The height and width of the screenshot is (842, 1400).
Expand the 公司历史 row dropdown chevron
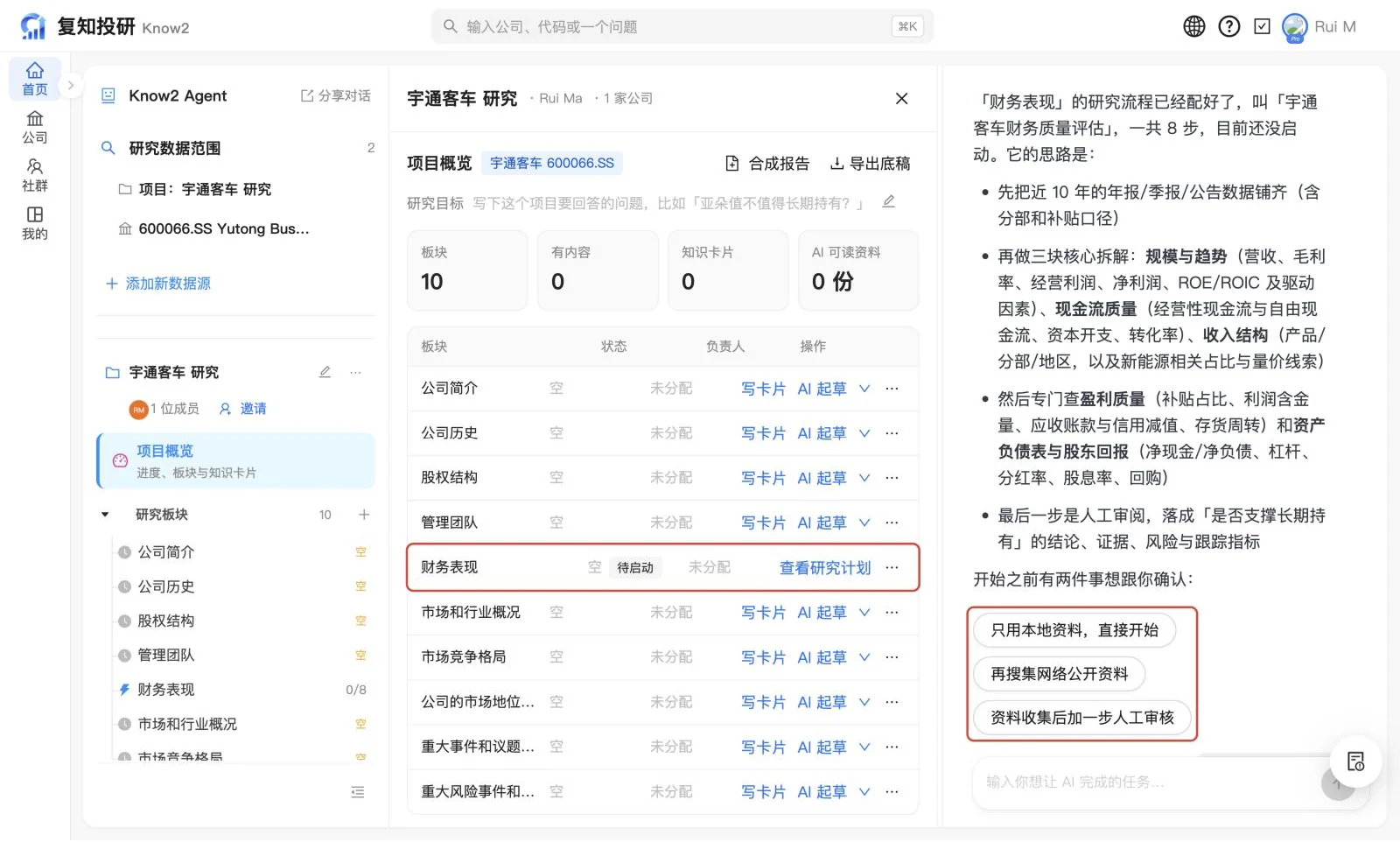coord(864,433)
